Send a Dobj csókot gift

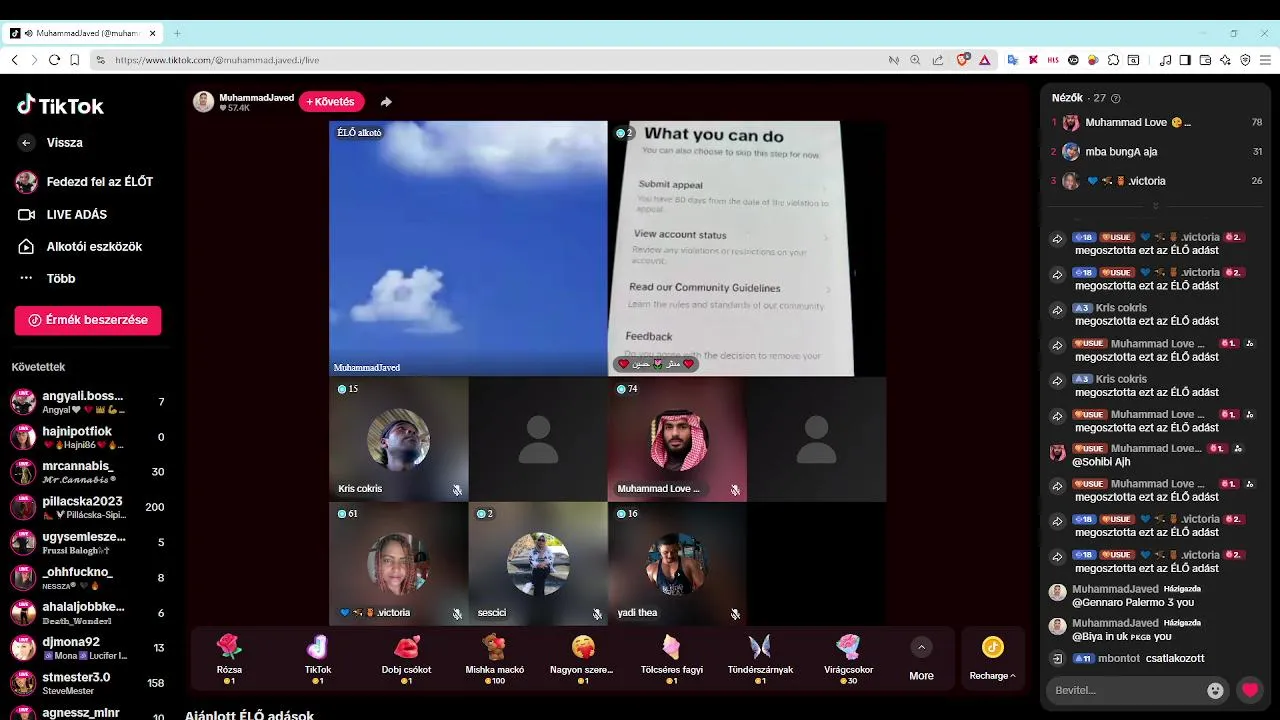[x=406, y=658]
